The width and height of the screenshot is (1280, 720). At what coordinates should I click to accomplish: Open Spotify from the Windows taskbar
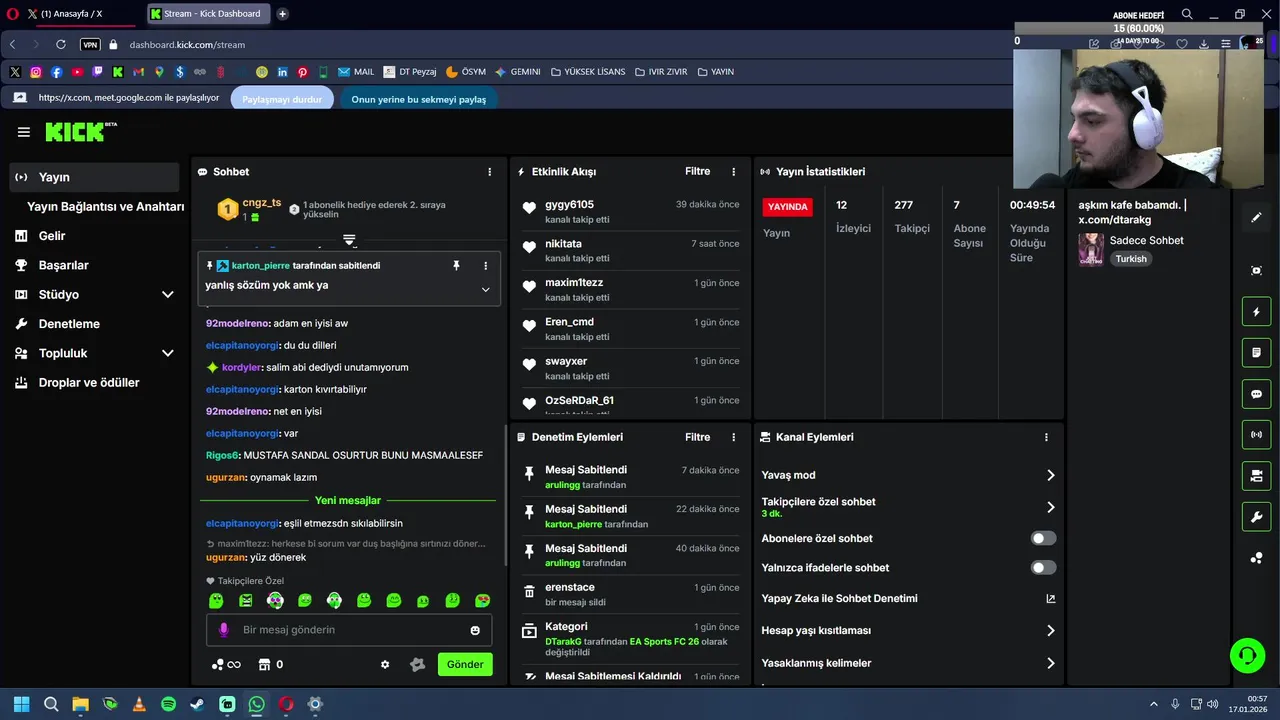click(x=168, y=704)
